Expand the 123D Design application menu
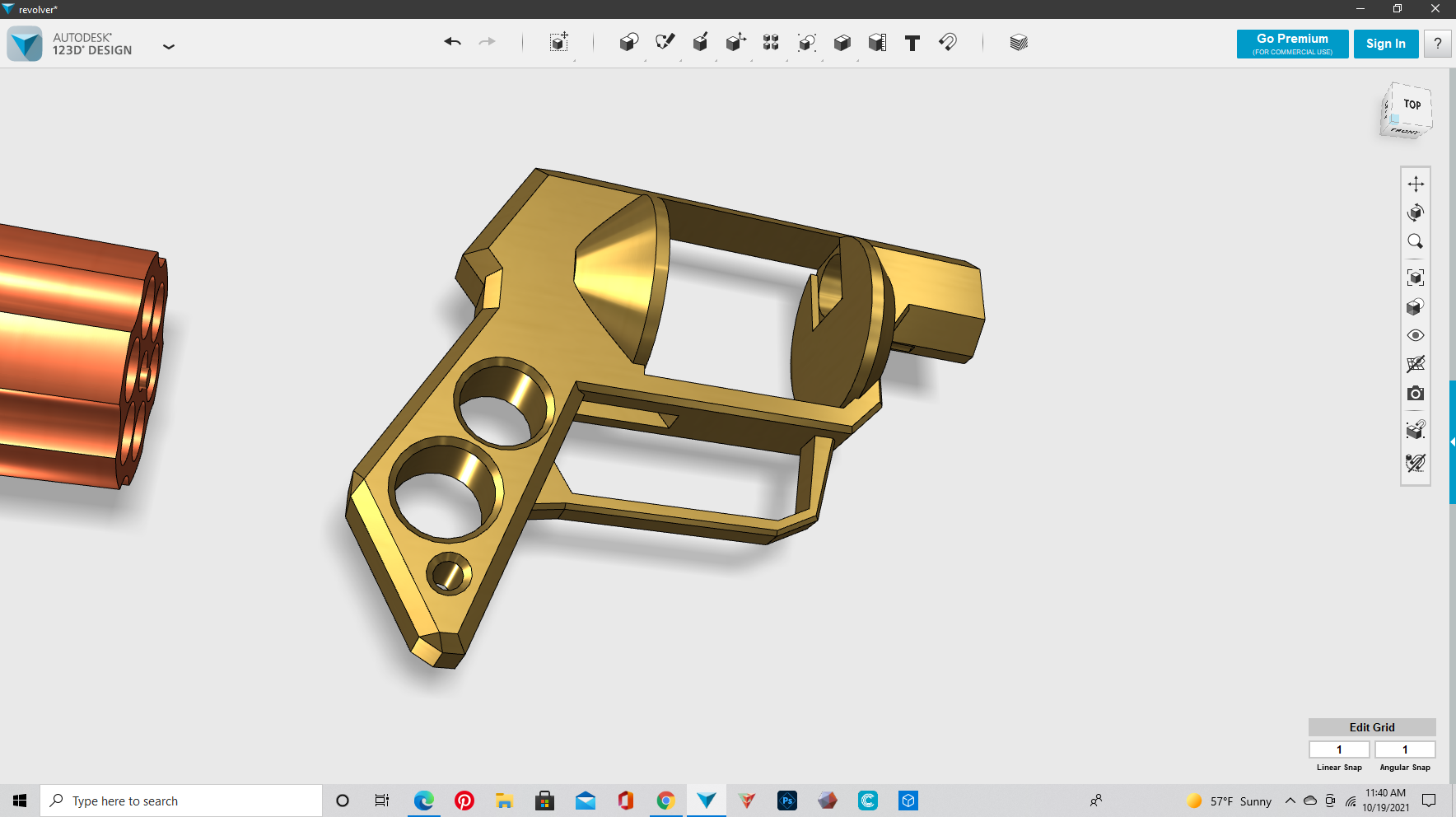 (169, 47)
